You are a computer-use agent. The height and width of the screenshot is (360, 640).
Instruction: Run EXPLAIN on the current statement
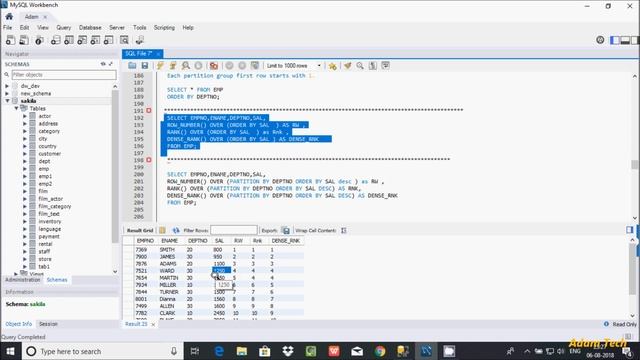coord(186,66)
